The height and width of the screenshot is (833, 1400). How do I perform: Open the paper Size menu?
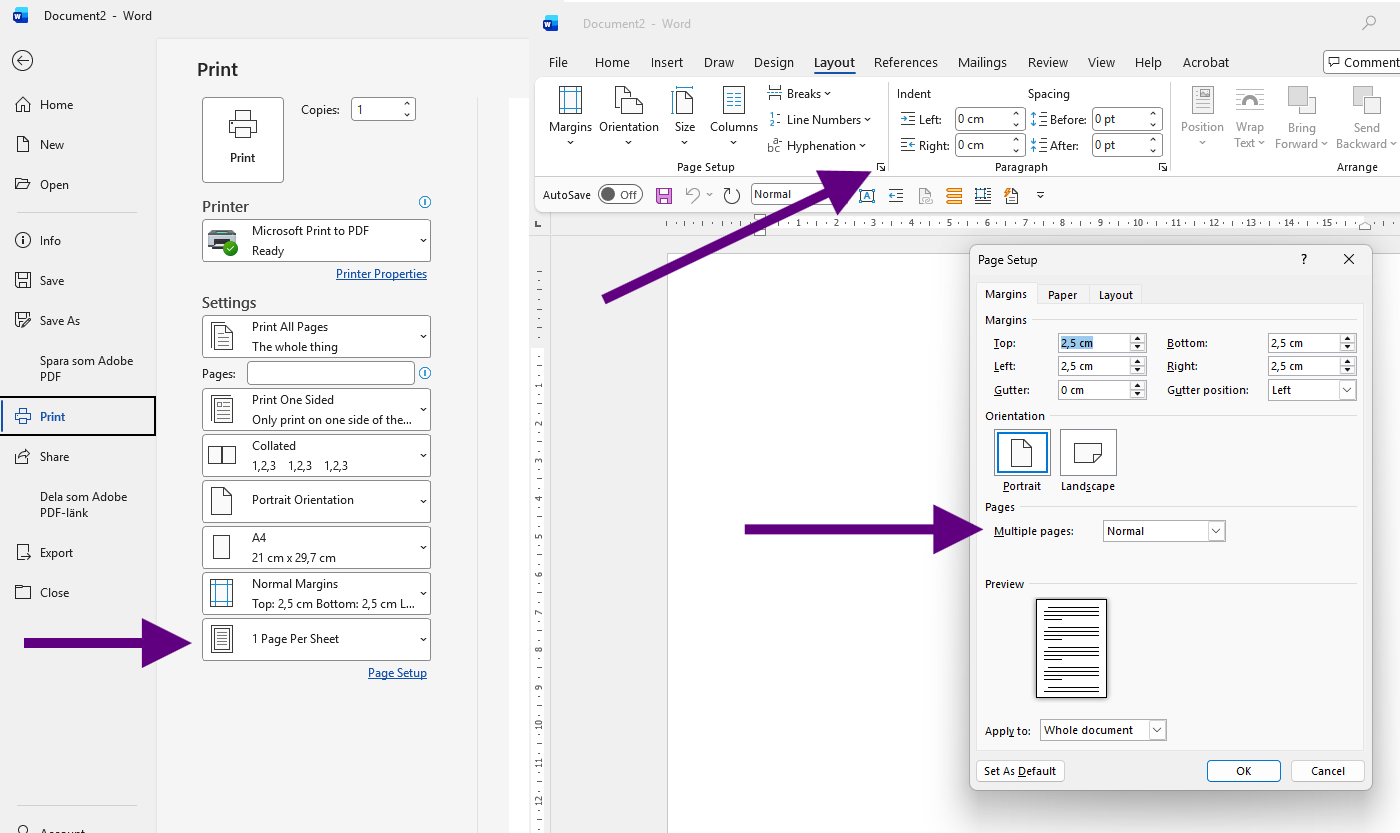pyautogui.click(x=685, y=116)
